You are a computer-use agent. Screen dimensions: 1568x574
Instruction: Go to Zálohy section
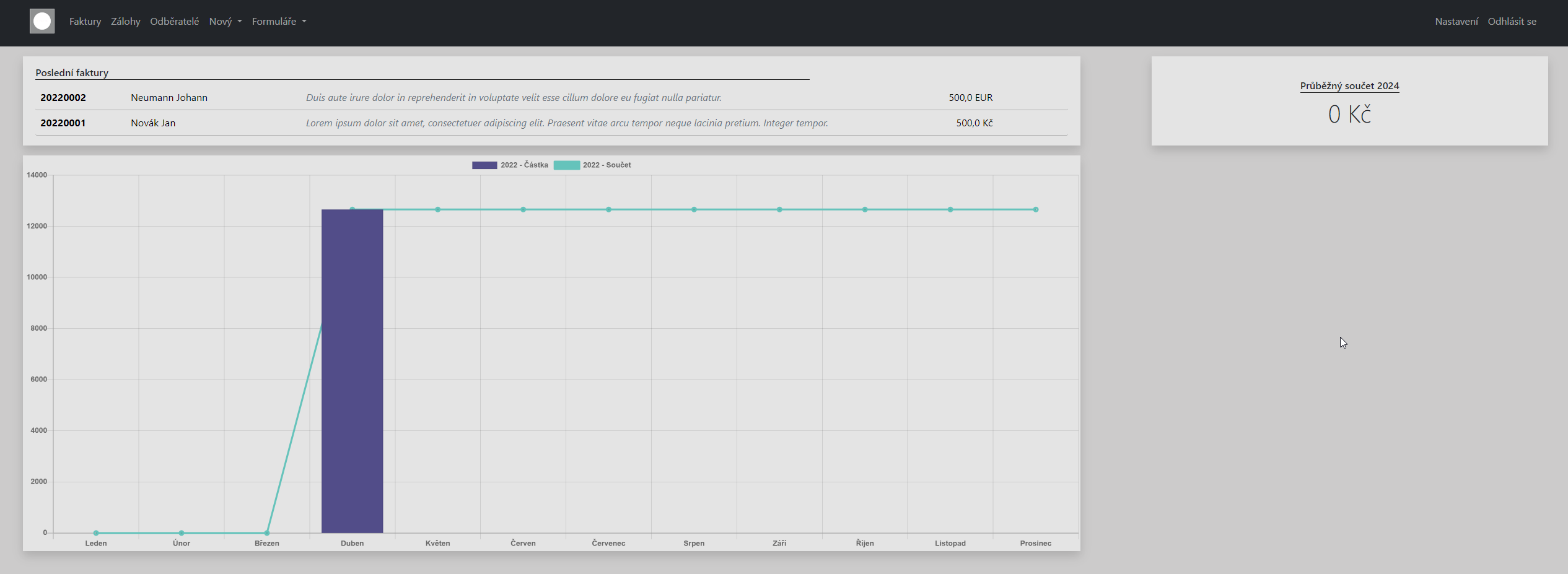pos(126,21)
